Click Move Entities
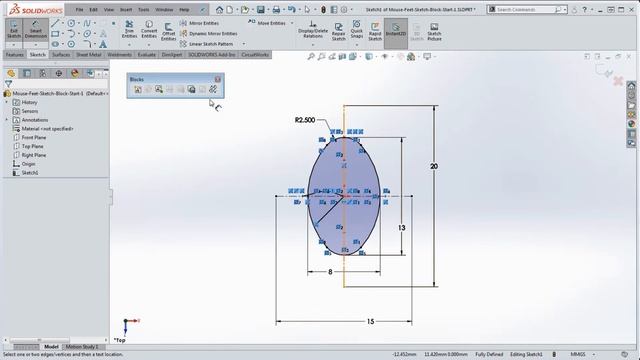This screenshot has height=360, width=640. pyautogui.click(x=267, y=23)
